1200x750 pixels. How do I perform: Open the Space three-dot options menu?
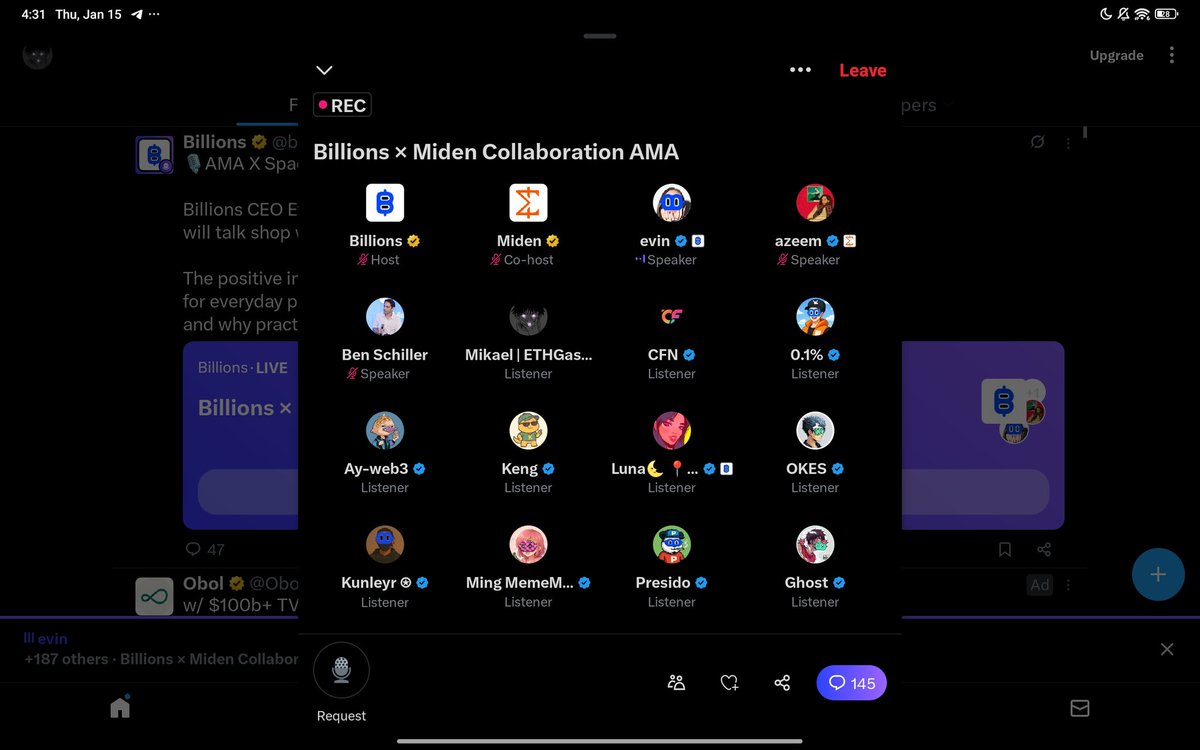[x=800, y=70]
